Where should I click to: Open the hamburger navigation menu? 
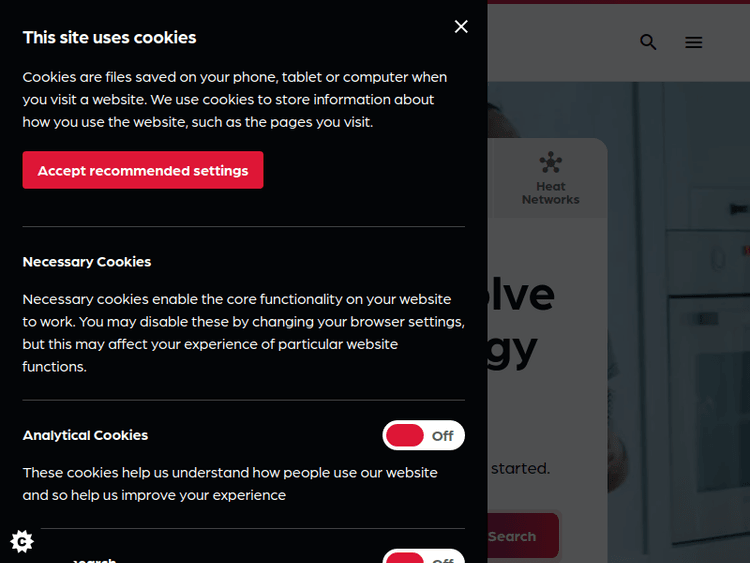(x=694, y=42)
